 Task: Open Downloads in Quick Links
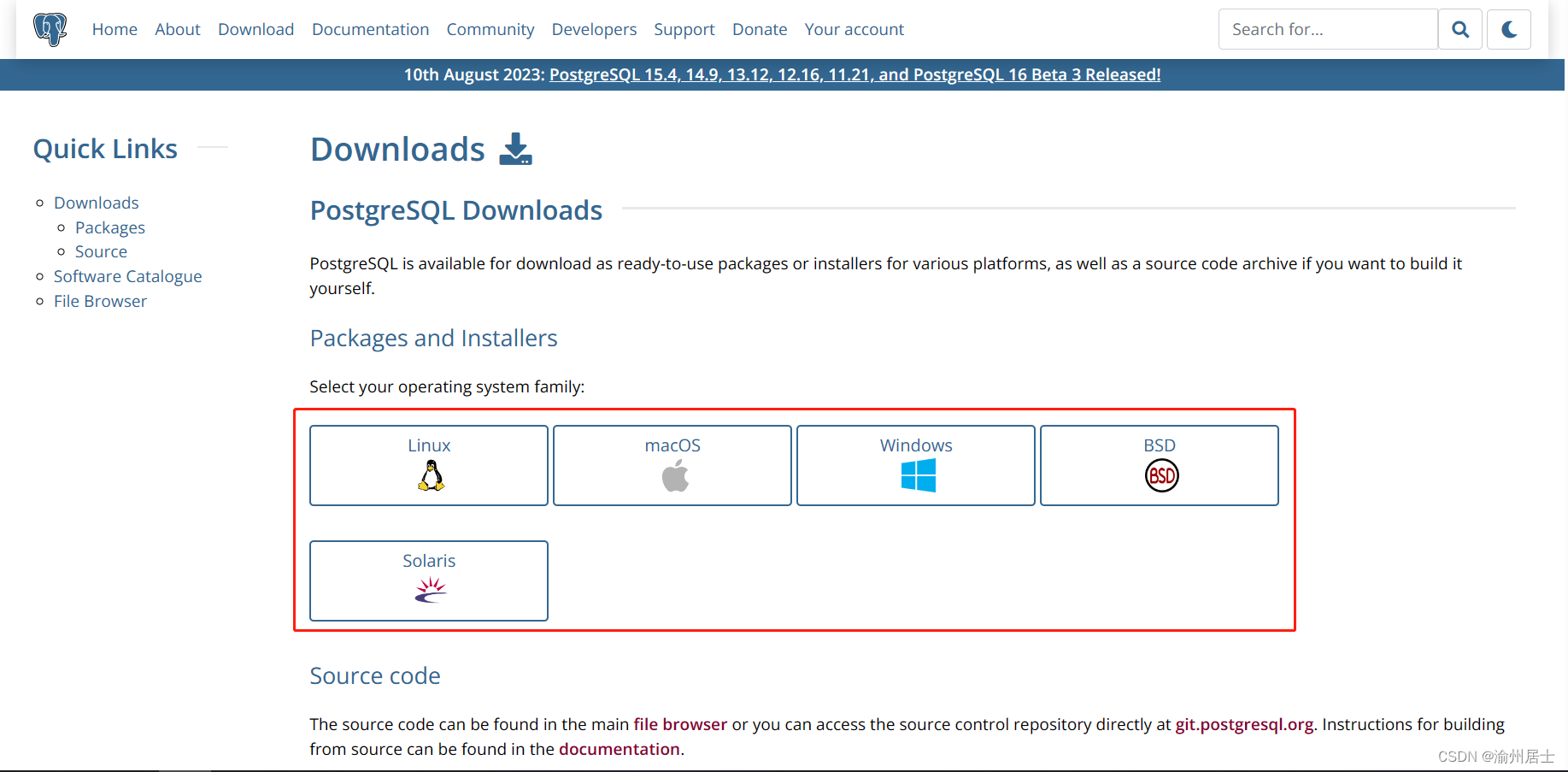pyautogui.click(x=97, y=203)
